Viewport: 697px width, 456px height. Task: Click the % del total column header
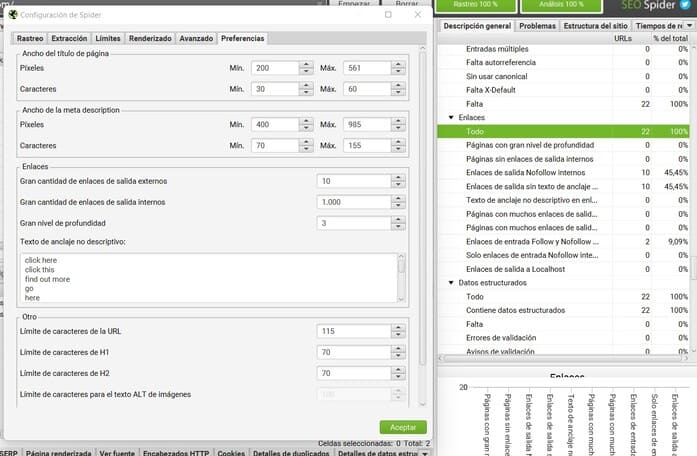(670, 38)
